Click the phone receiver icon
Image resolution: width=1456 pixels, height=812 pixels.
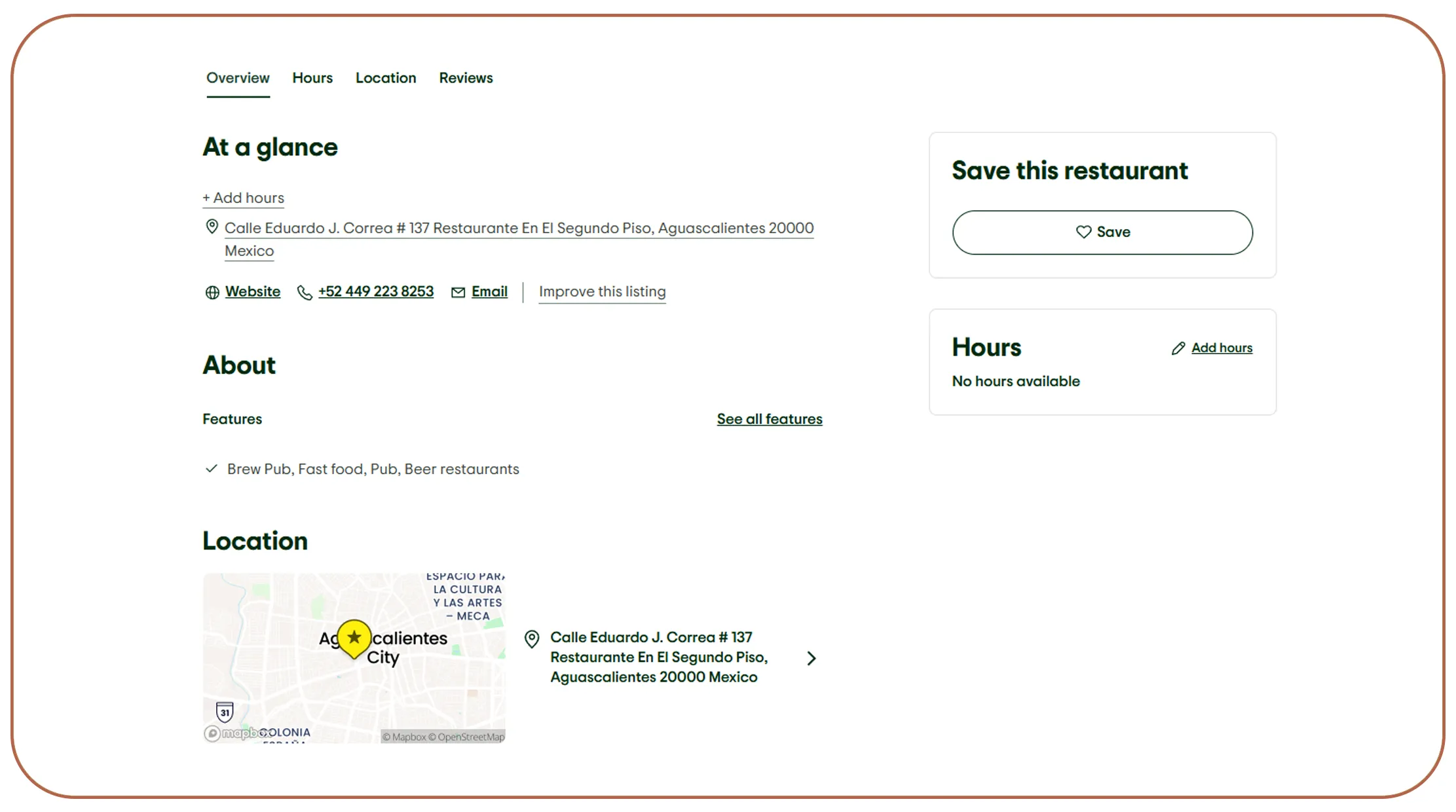(x=304, y=293)
